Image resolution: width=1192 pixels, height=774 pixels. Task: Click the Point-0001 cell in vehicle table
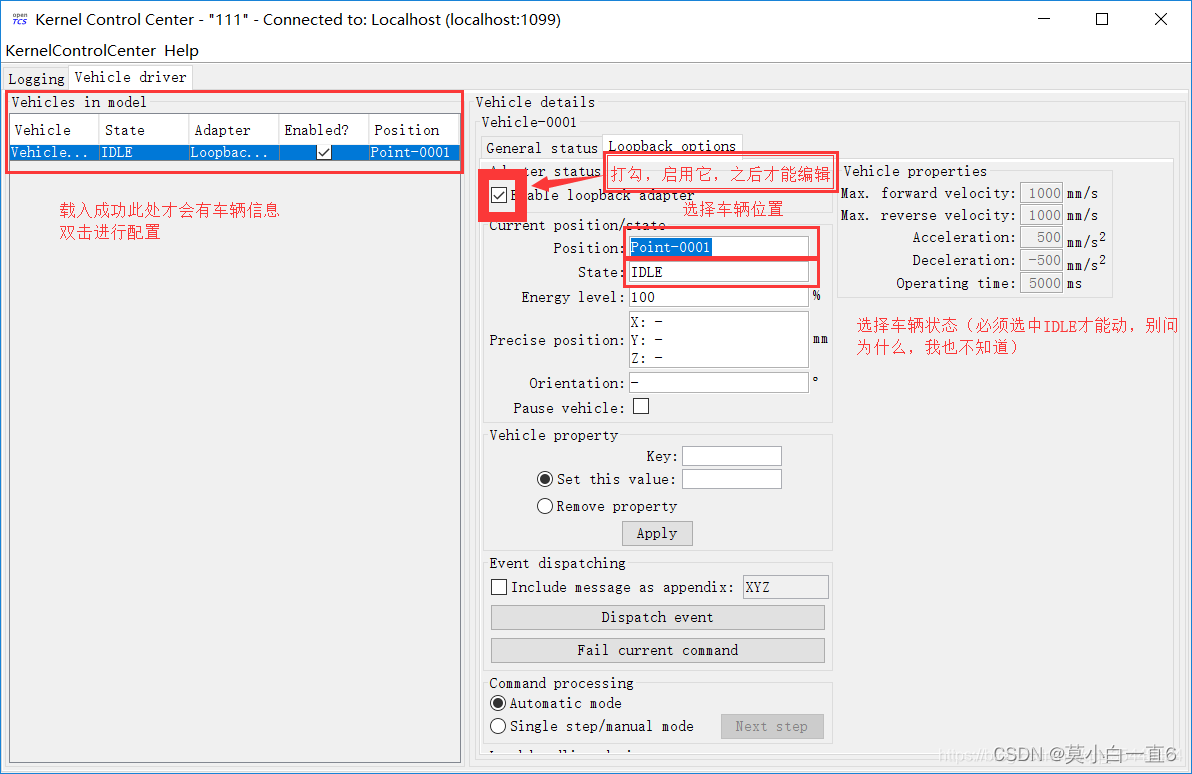[414, 152]
